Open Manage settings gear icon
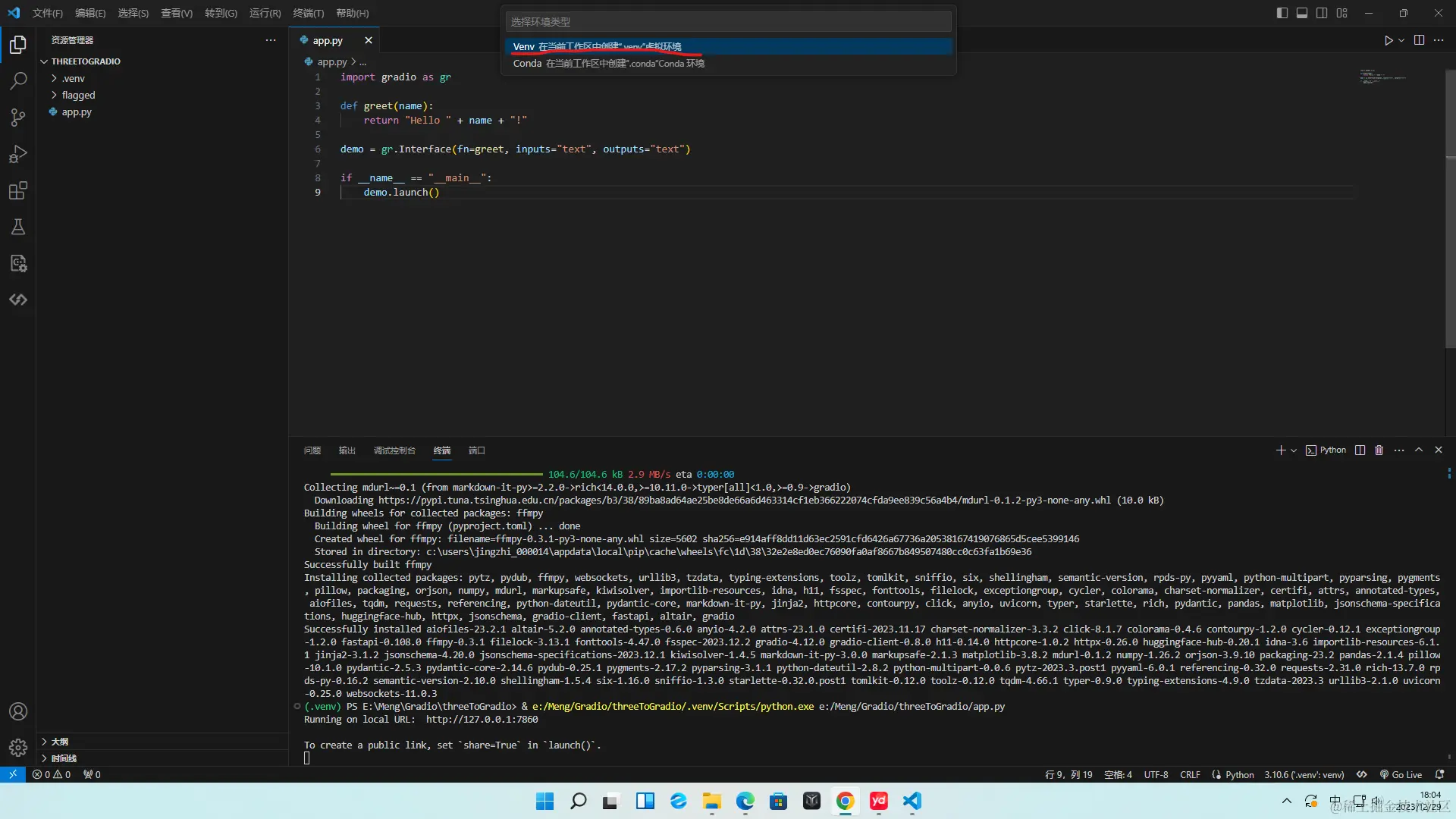1456x819 pixels. [18, 748]
